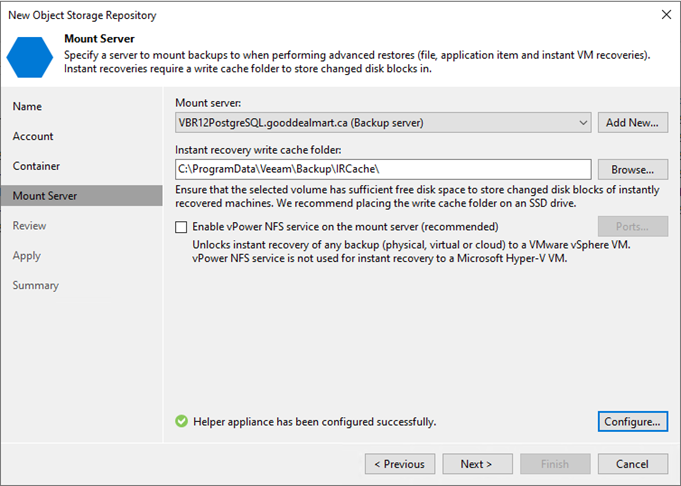Click the Configure... helper appliance button
Image resolution: width=681 pixels, height=486 pixels.
tap(633, 422)
